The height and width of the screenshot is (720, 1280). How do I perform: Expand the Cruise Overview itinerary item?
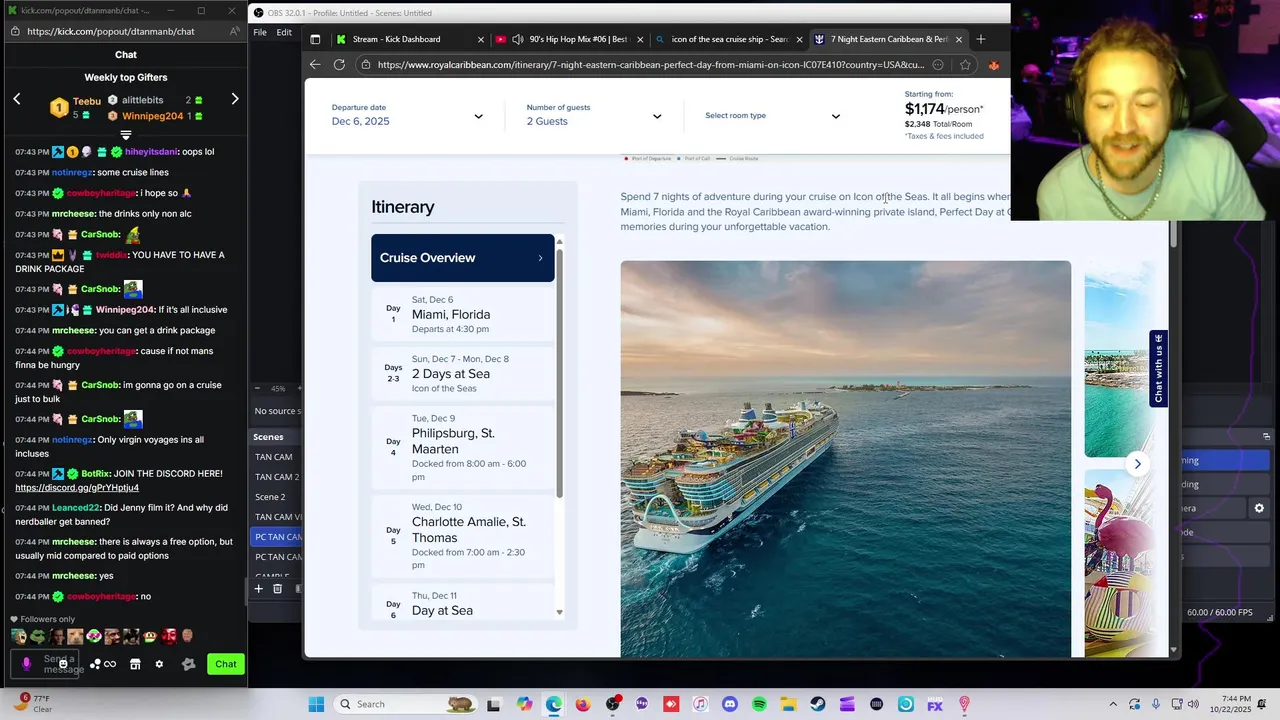click(x=462, y=258)
